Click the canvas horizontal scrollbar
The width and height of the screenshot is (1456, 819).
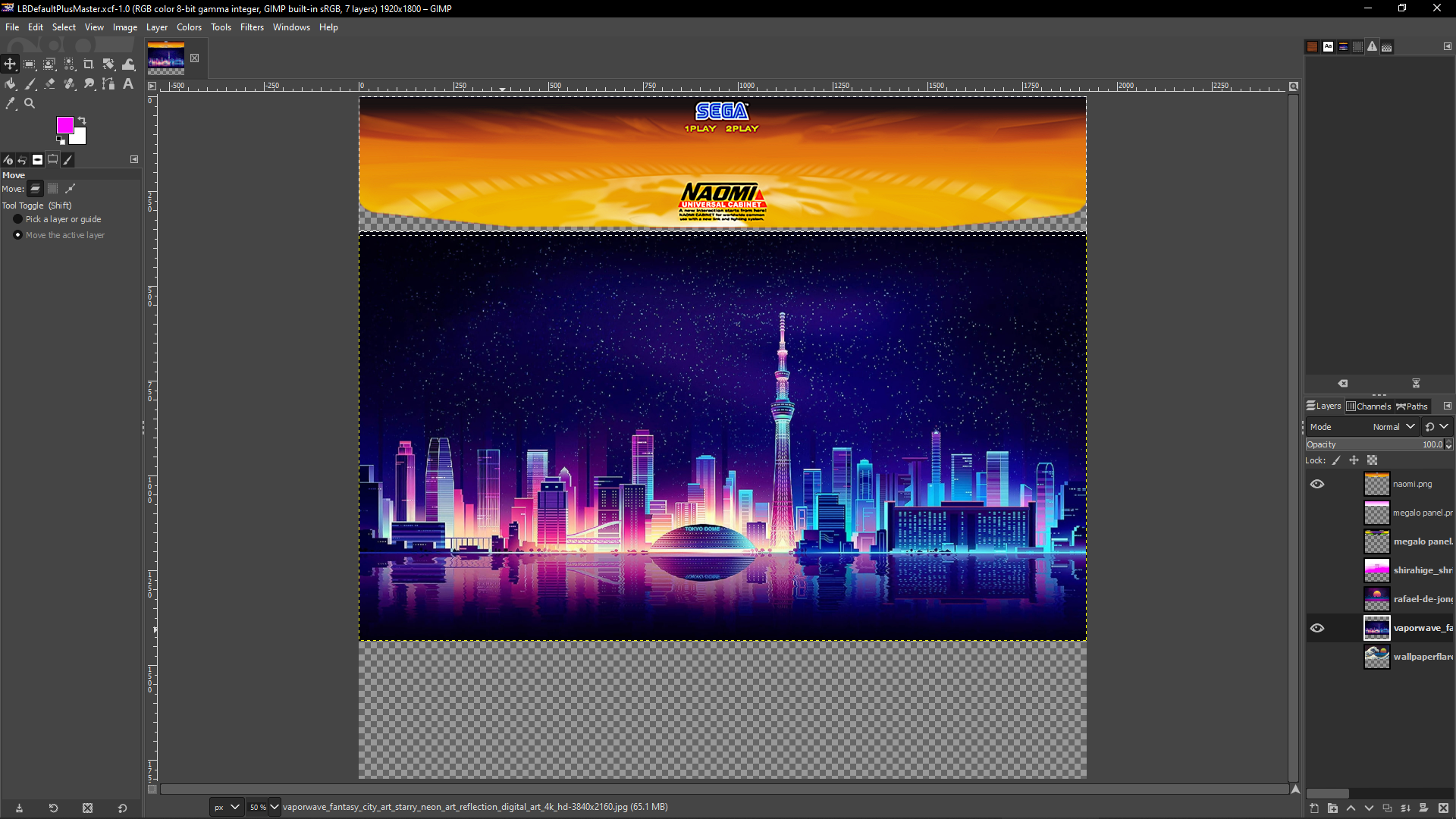(x=724, y=789)
